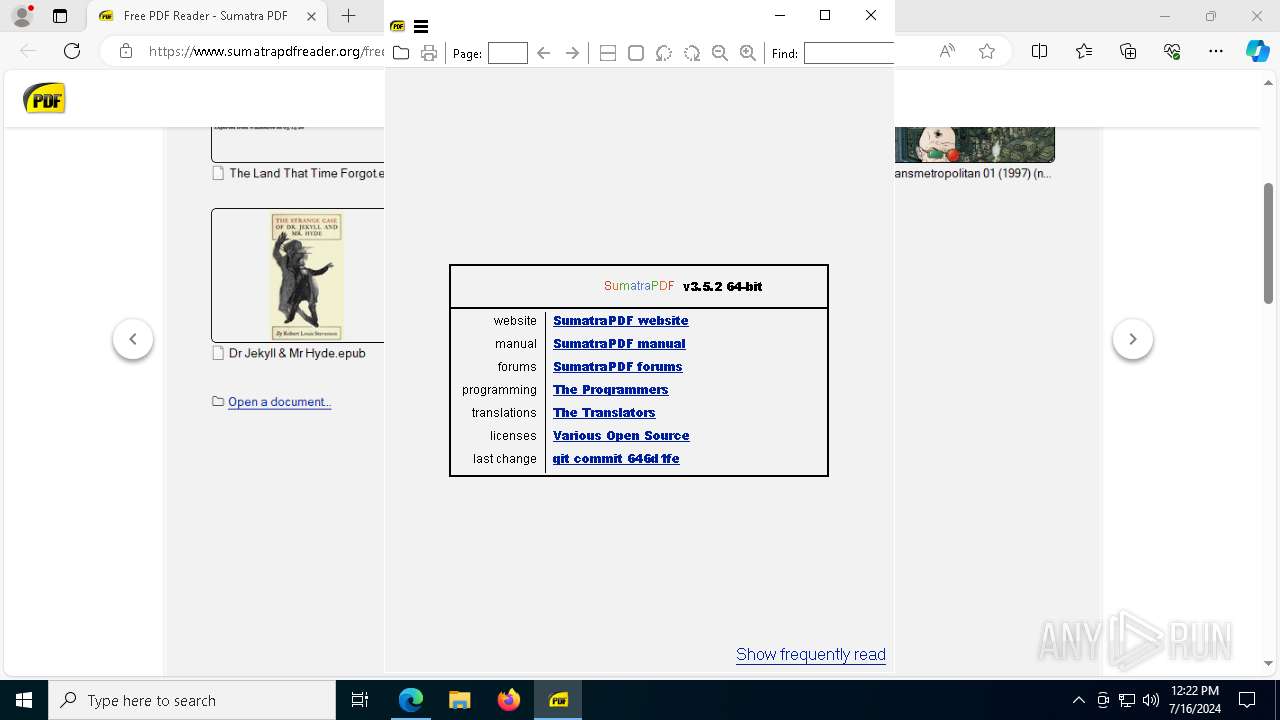Zoom in with the magnifier plus icon
Screen dimensions: 1280x720
tap(748, 53)
